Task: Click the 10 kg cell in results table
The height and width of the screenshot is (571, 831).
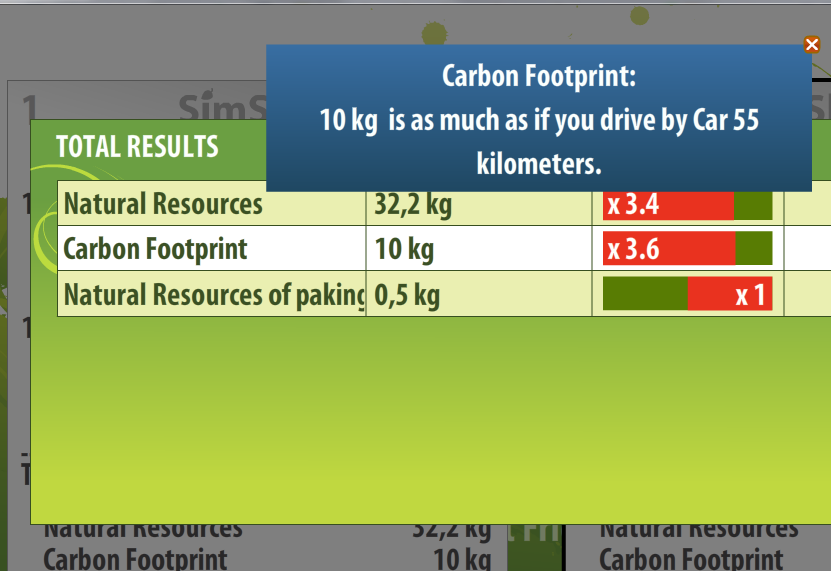Action: [x=404, y=249]
